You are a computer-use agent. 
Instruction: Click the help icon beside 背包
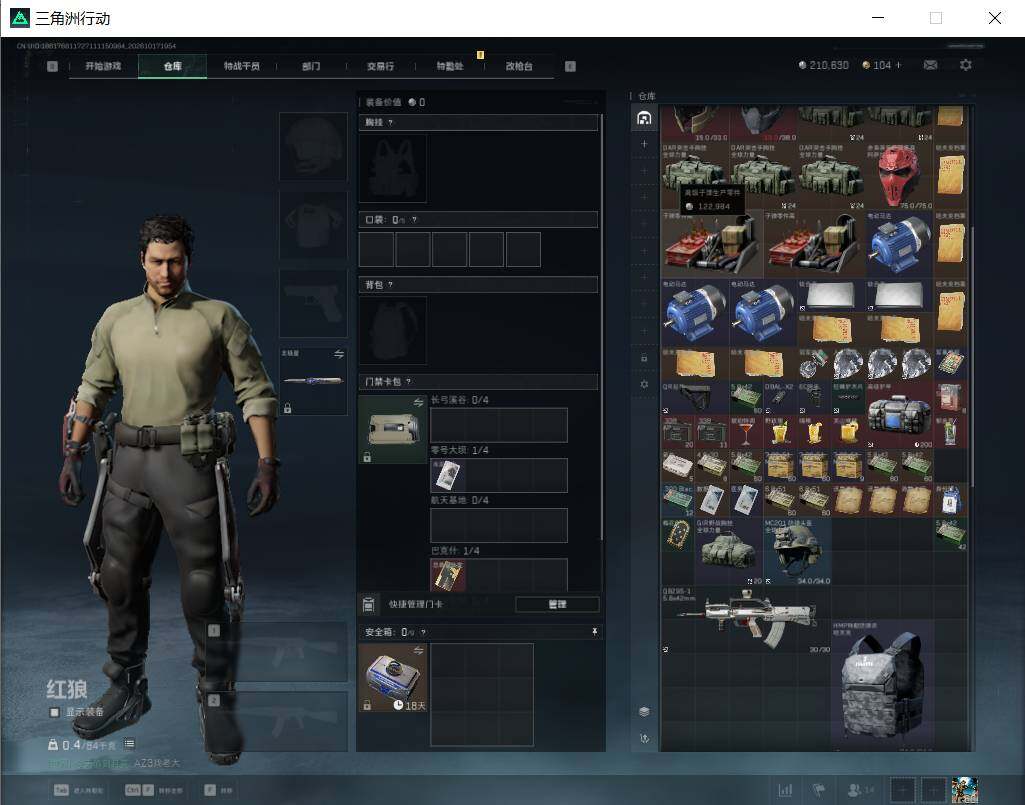tap(390, 285)
